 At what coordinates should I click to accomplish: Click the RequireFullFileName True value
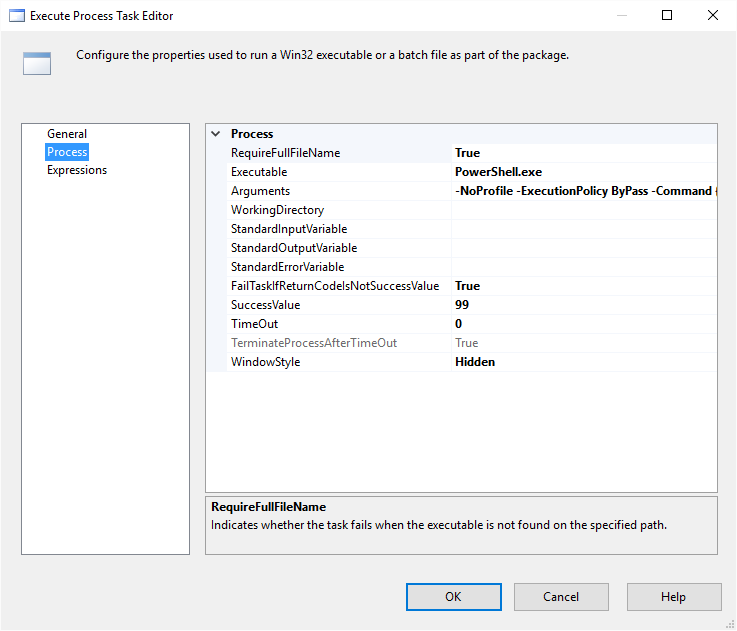pos(584,153)
